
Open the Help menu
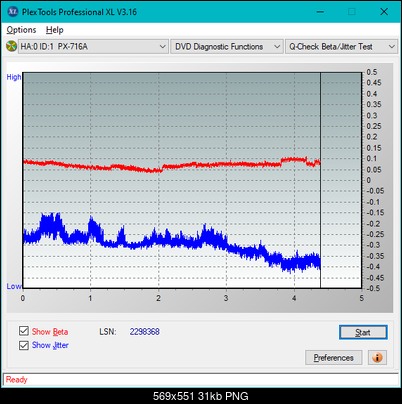pyautogui.click(x=55, y=30)
